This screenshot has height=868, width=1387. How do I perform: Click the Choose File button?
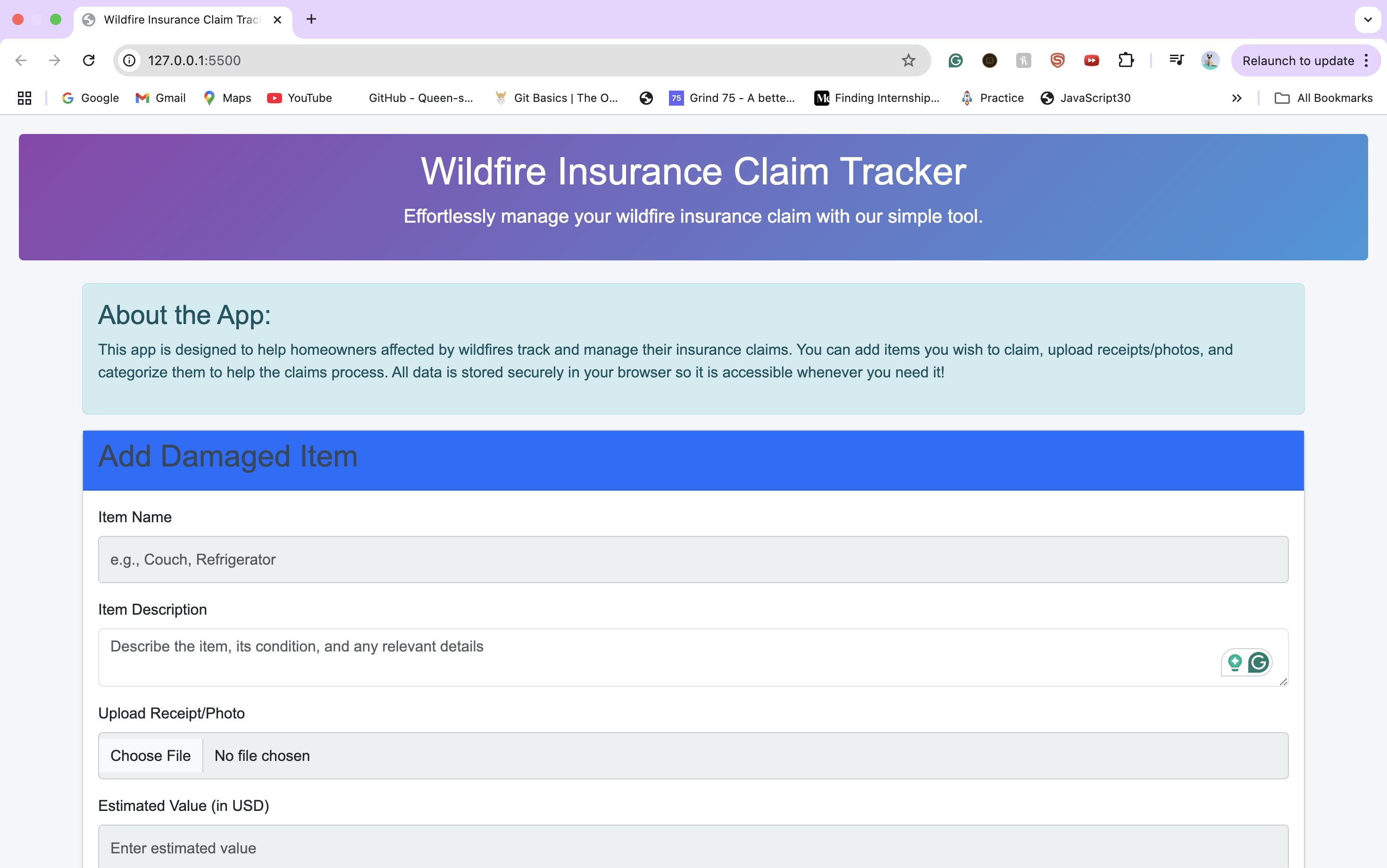click(x=150, y=755)
